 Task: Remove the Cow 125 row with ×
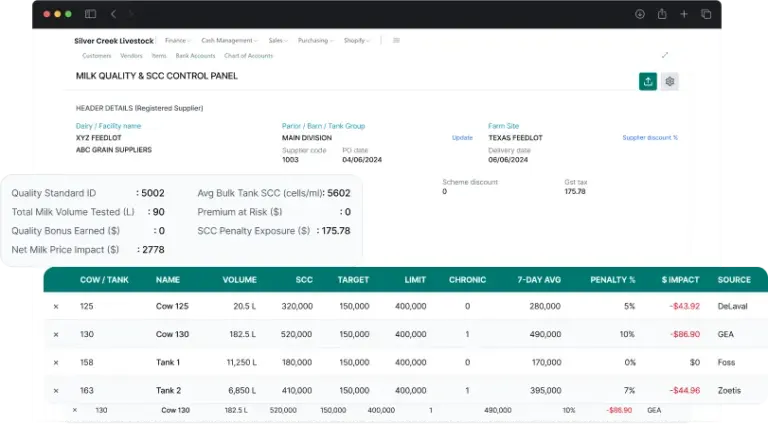pos(56,306)
